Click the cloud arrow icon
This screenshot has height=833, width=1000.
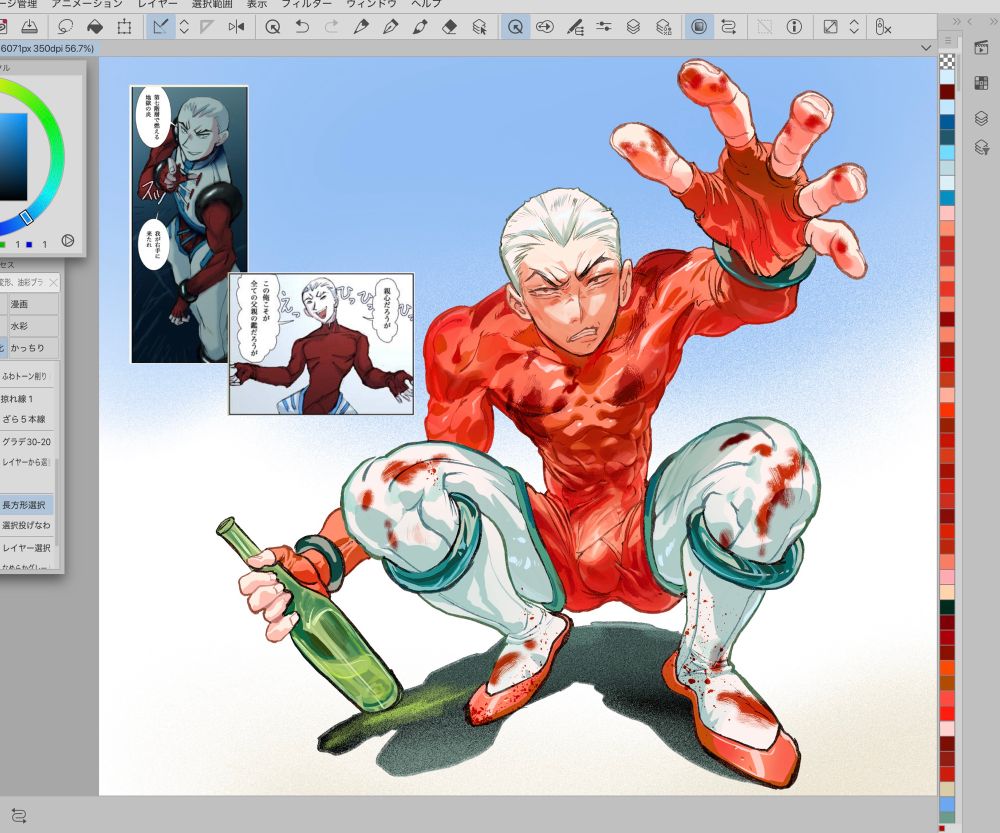(545, 27)
